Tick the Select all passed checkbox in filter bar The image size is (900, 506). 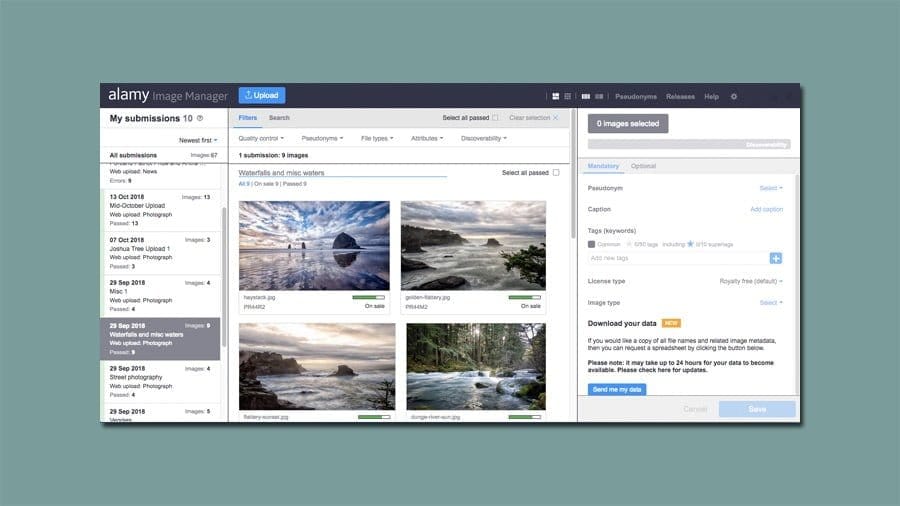(x=495, y=118)
